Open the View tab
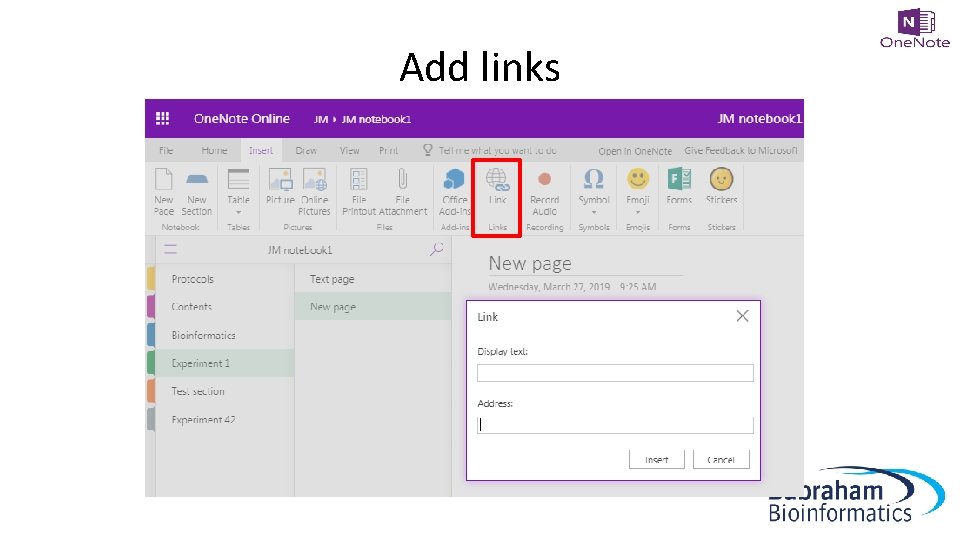 350,151
